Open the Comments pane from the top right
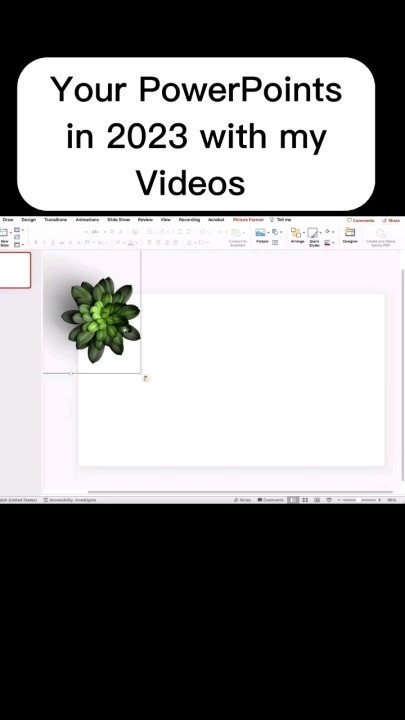This screenshot has height=720, width=405. [361, 220]
